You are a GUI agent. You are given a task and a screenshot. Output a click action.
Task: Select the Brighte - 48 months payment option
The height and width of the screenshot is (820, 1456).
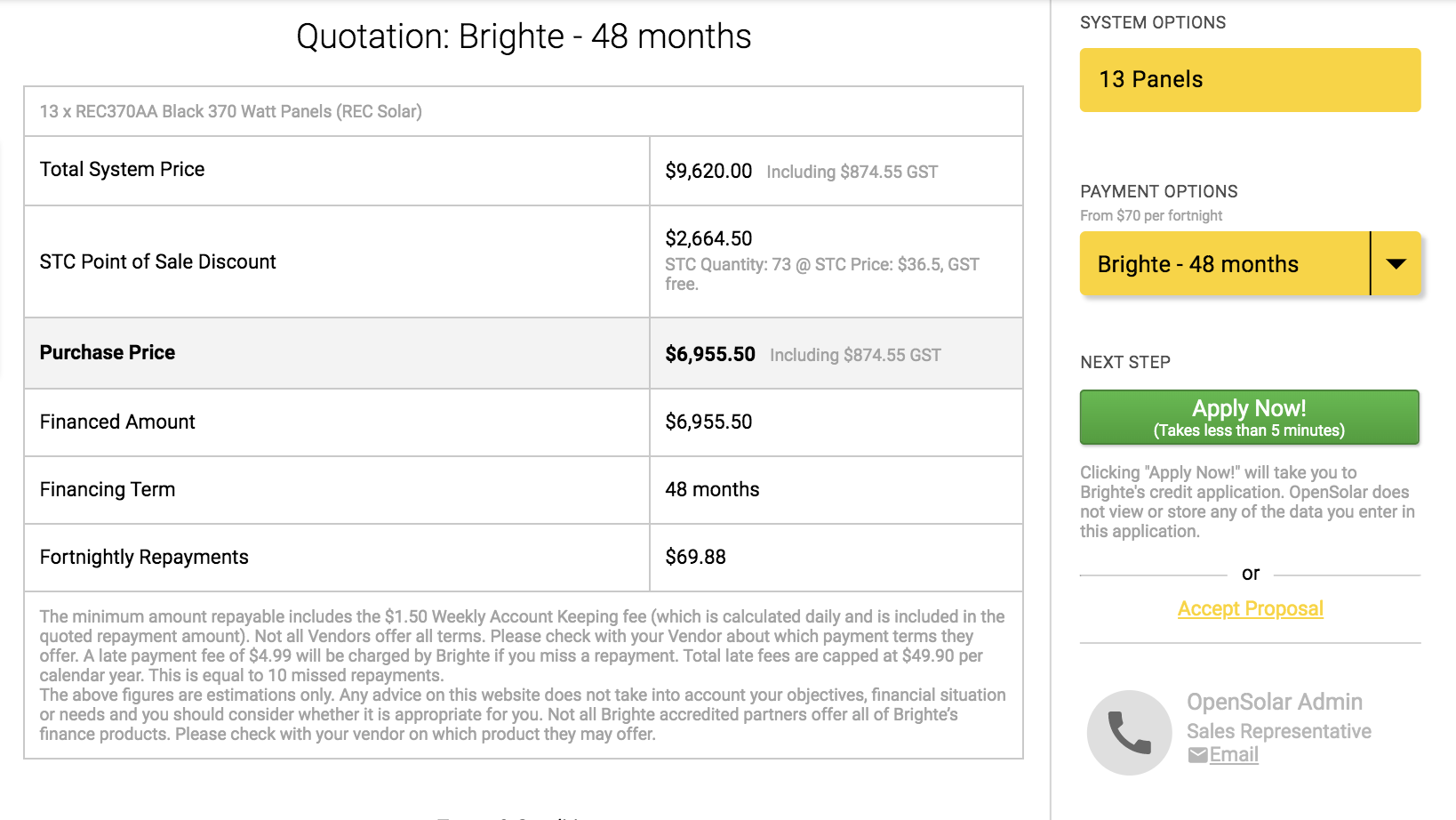tap(1224, 264)
